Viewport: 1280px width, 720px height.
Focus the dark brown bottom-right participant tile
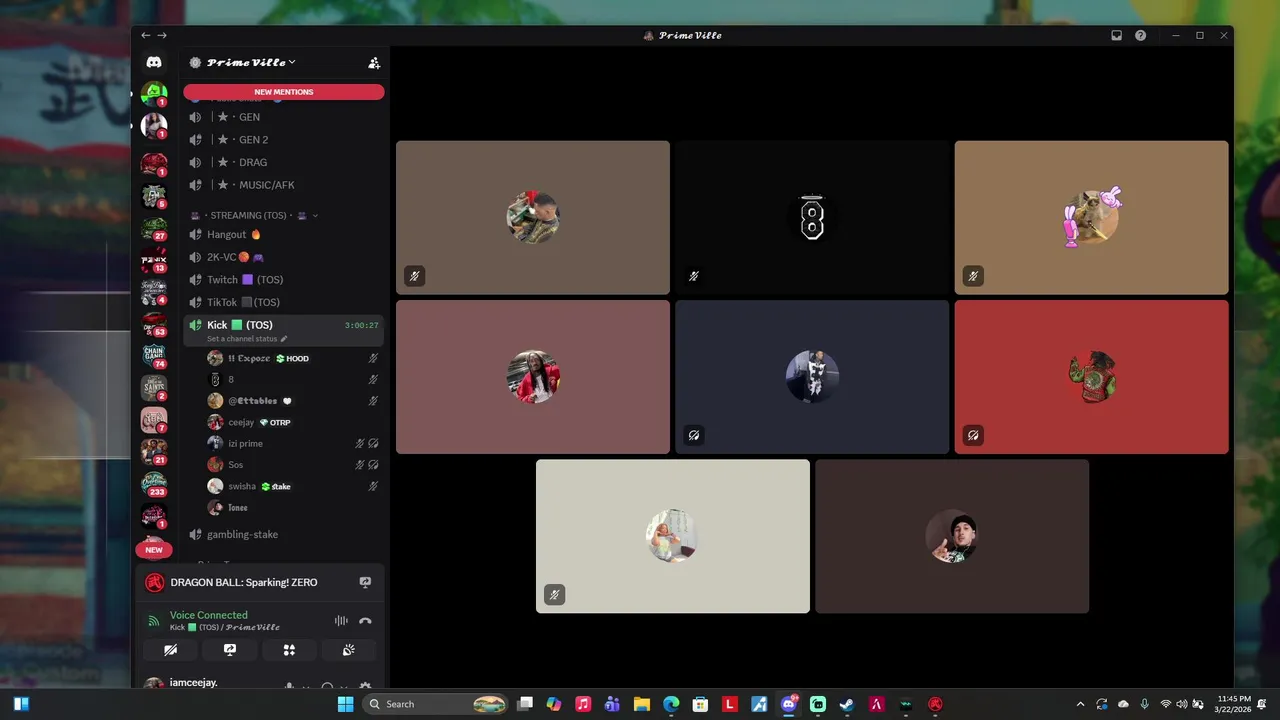tap(952, 536)
